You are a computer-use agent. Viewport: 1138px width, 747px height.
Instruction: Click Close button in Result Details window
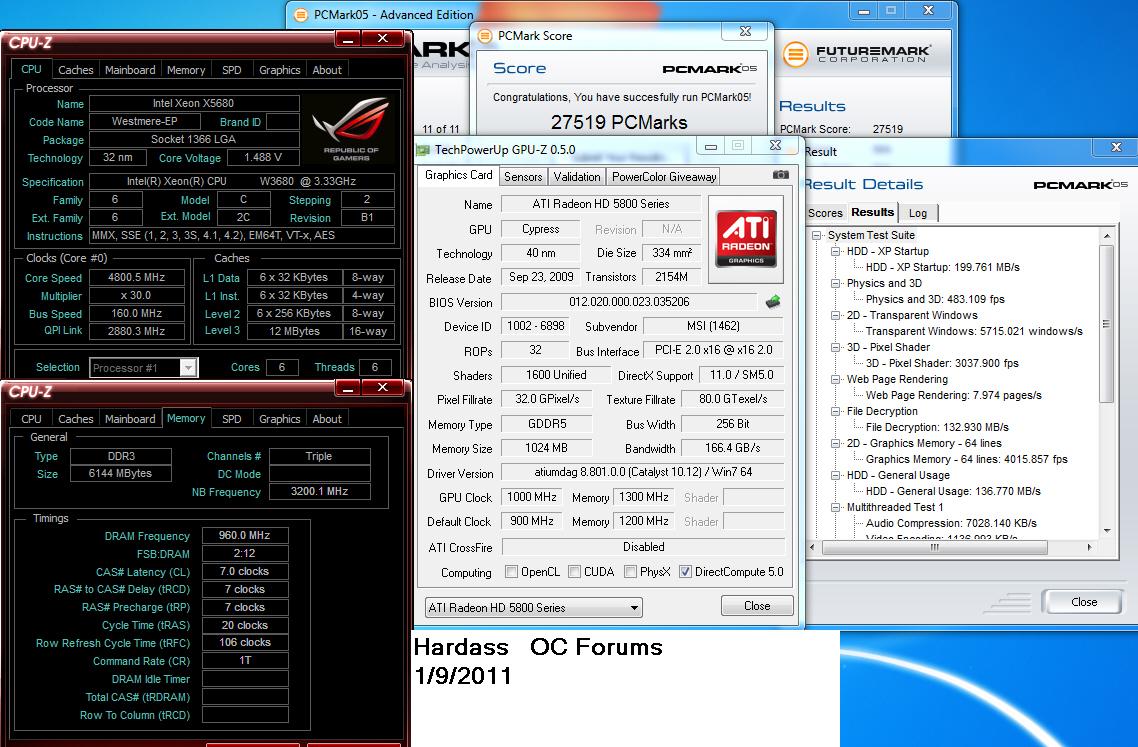(1084, 602)
